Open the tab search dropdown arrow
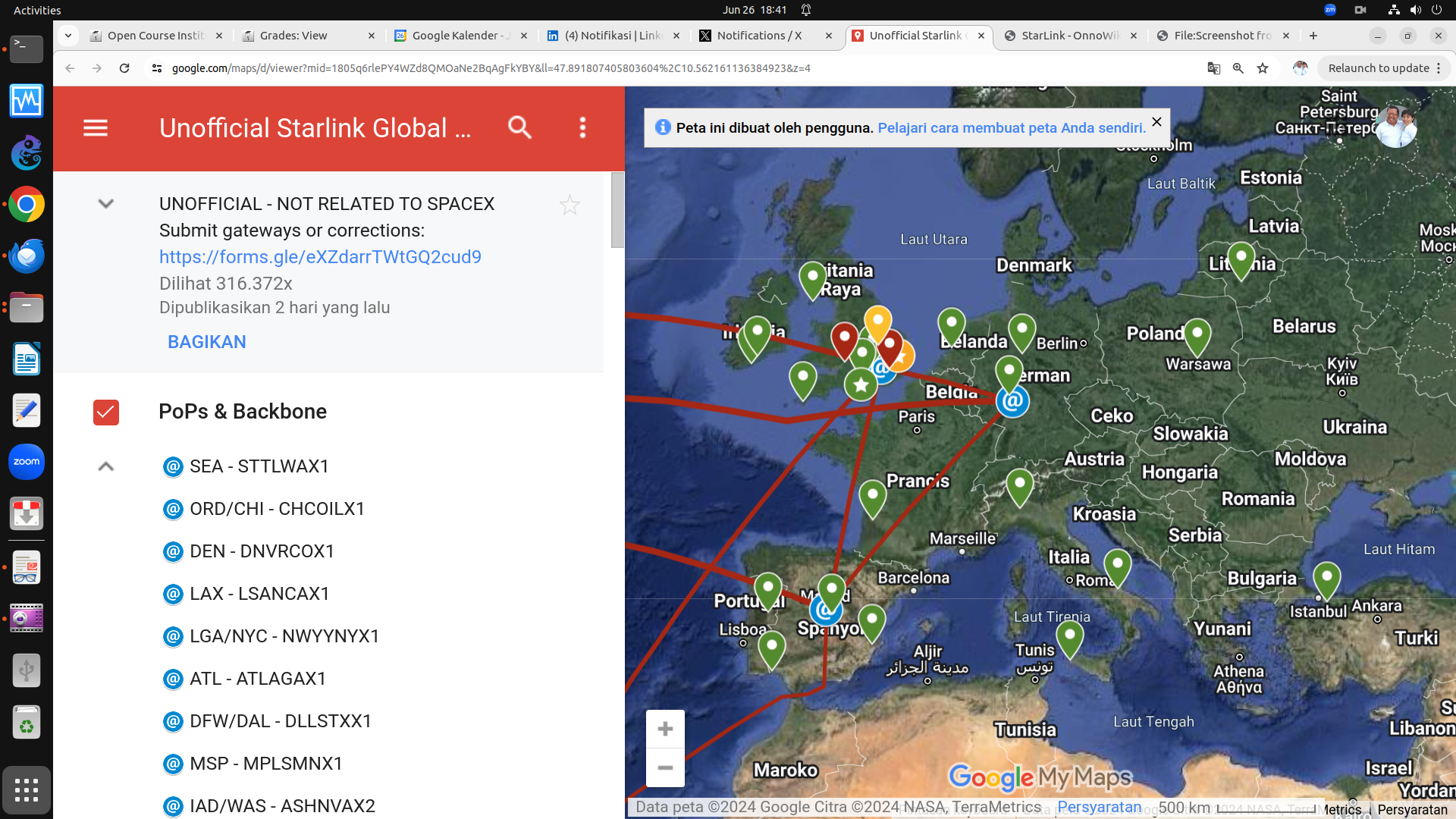Image resolution: width=1456 pixels, height=819 pixels. pyautogui.click(x=68, y=36)
